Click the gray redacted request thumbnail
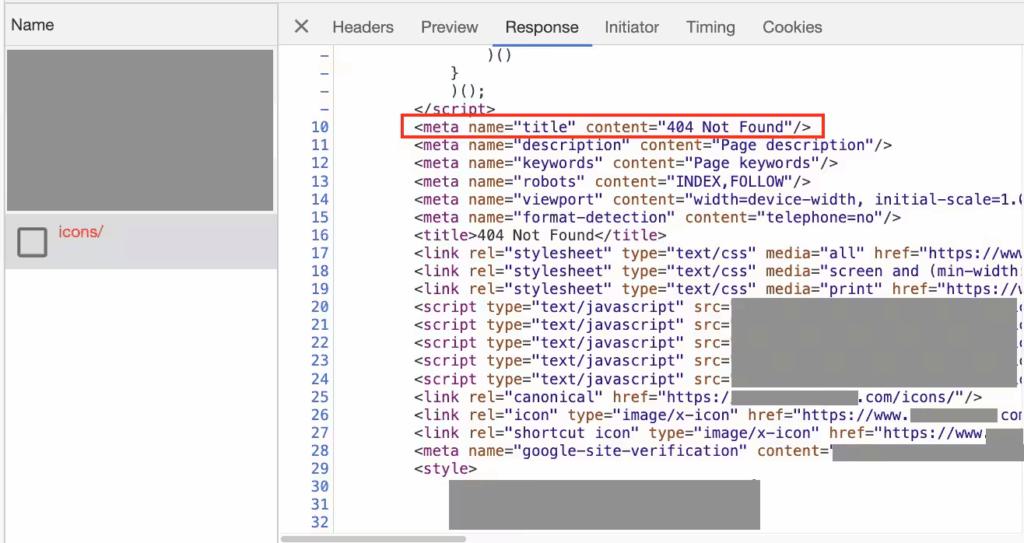The height and width of the screenshot is (543, 1024). tap(140, 130)
